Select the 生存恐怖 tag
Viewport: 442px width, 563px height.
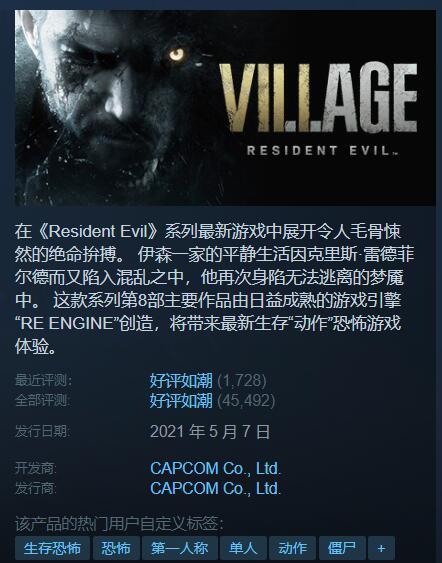click(x=52, y=548)
